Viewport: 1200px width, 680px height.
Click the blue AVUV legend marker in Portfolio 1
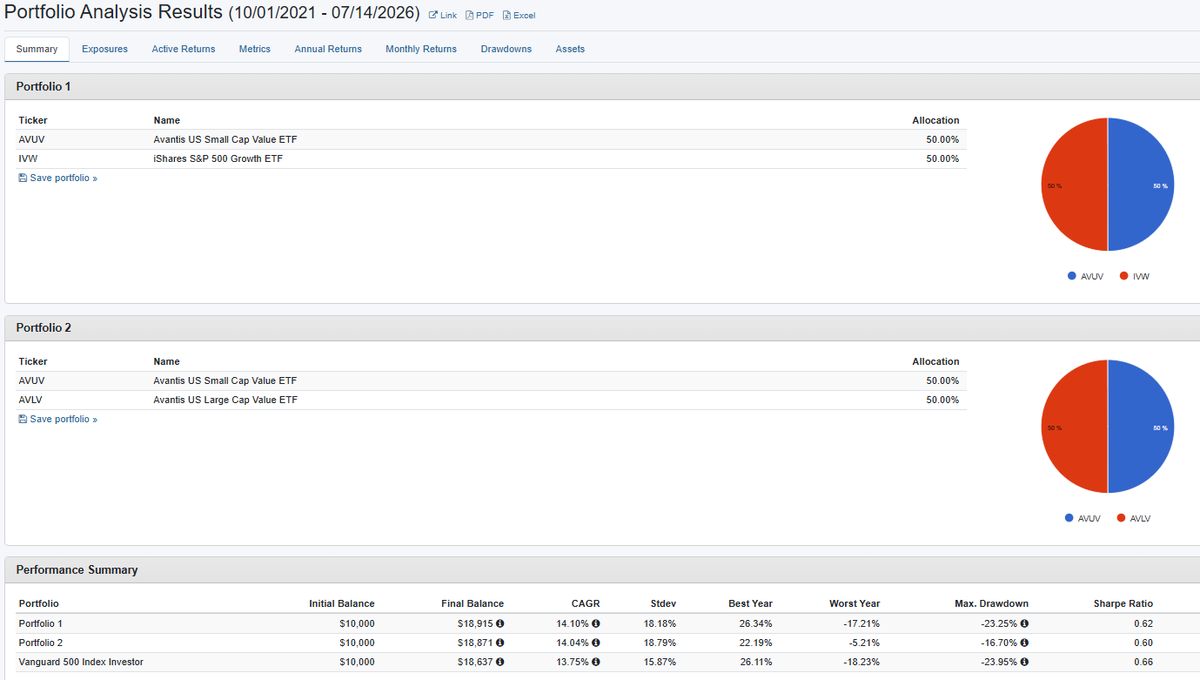[1071, 276]
